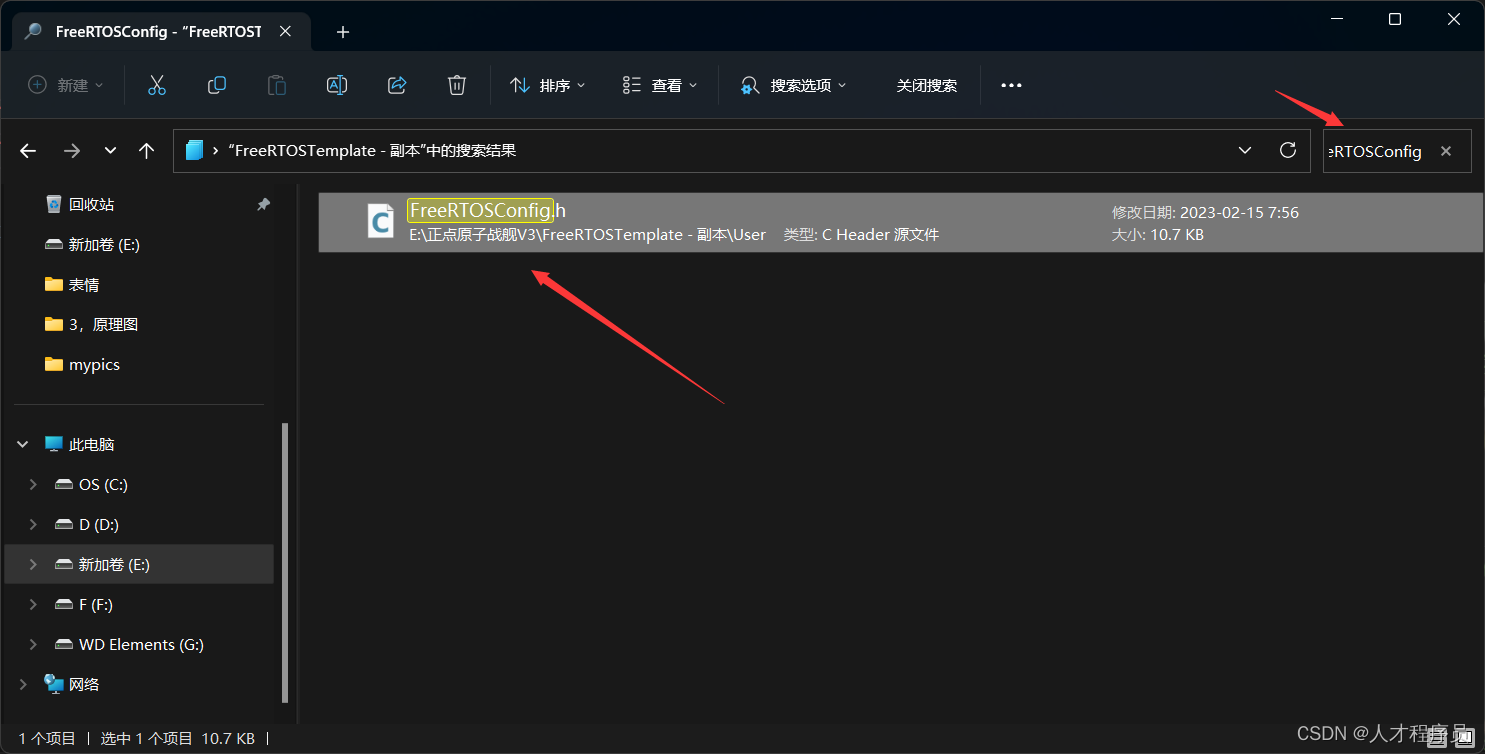Click the file path E:\正点原子战舰V3 text
1485x754 pixels.
click(588, 235)
